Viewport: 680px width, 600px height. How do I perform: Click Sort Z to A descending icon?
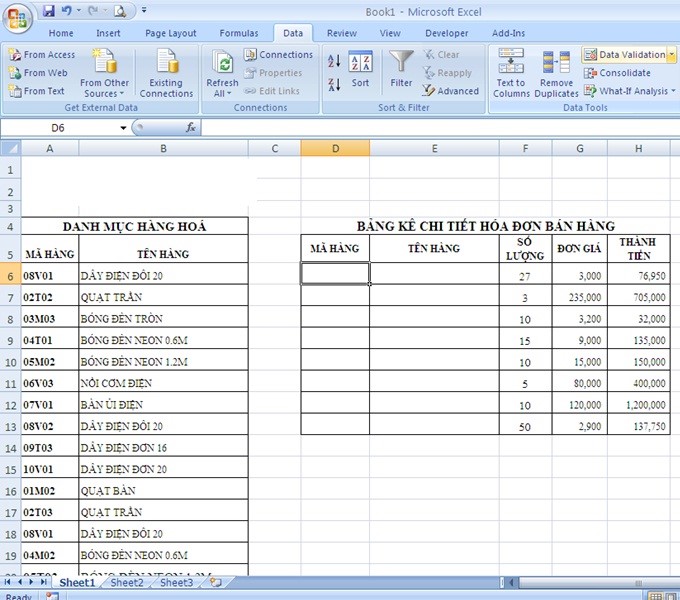334,85
